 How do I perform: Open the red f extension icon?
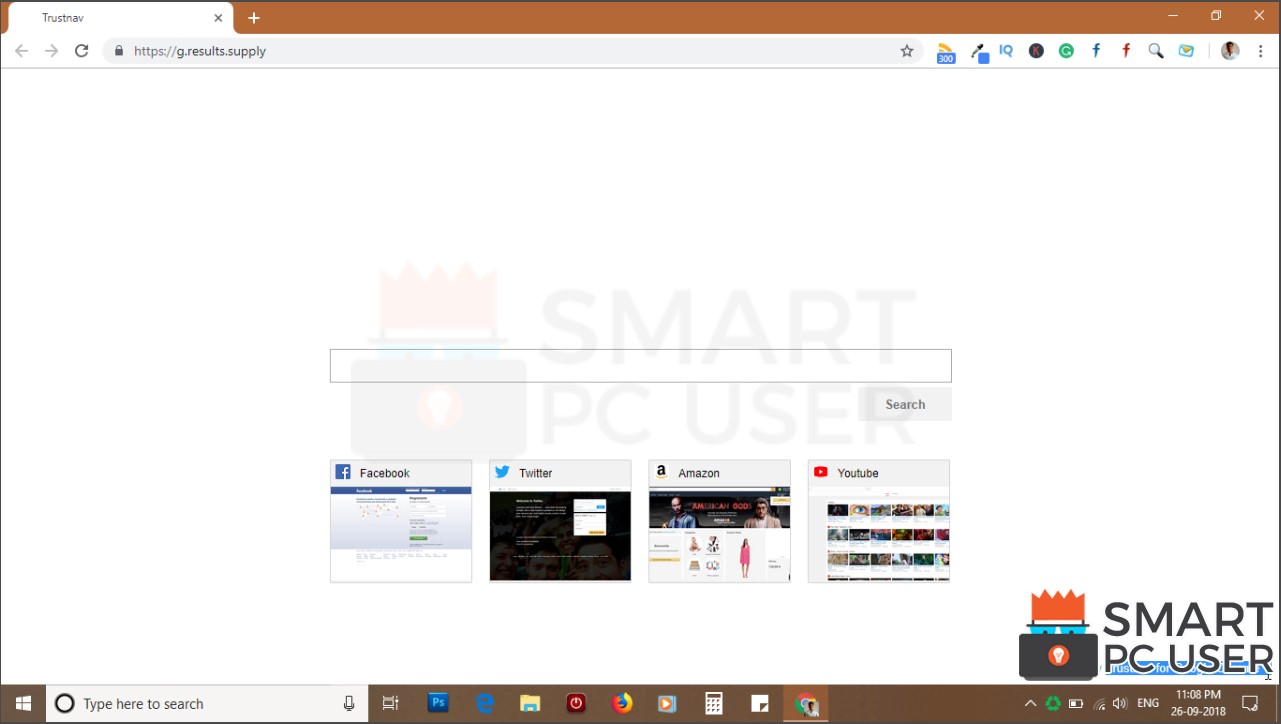click(1126, 51)
